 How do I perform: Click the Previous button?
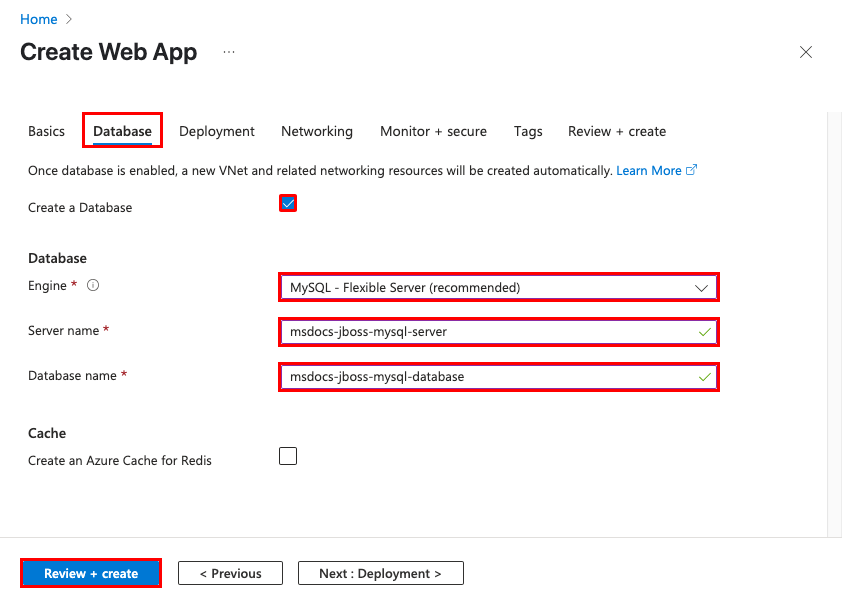230,573
